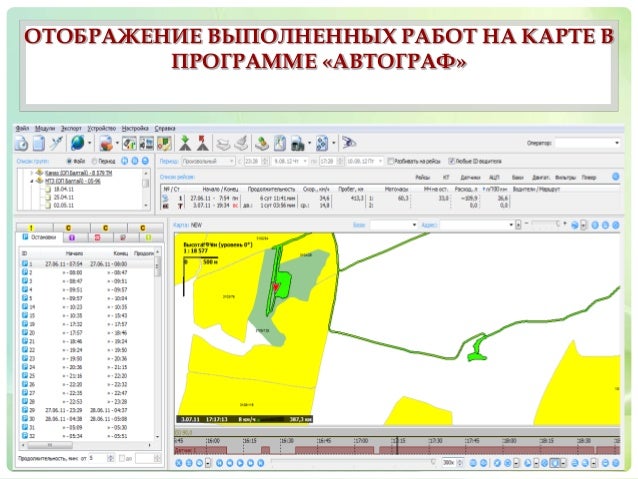Click the red tractor marker on map

(x=276, y=287)
